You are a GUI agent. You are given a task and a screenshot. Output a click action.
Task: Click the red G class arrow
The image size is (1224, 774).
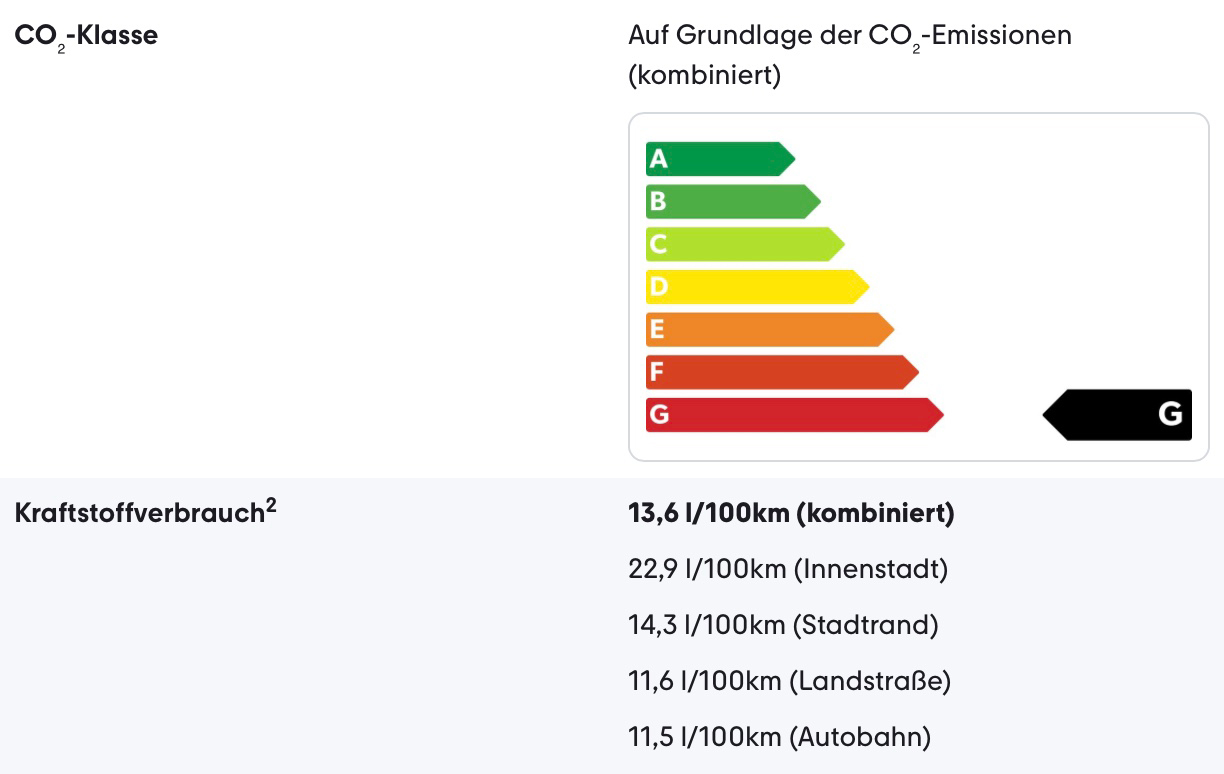coord(792,415)
